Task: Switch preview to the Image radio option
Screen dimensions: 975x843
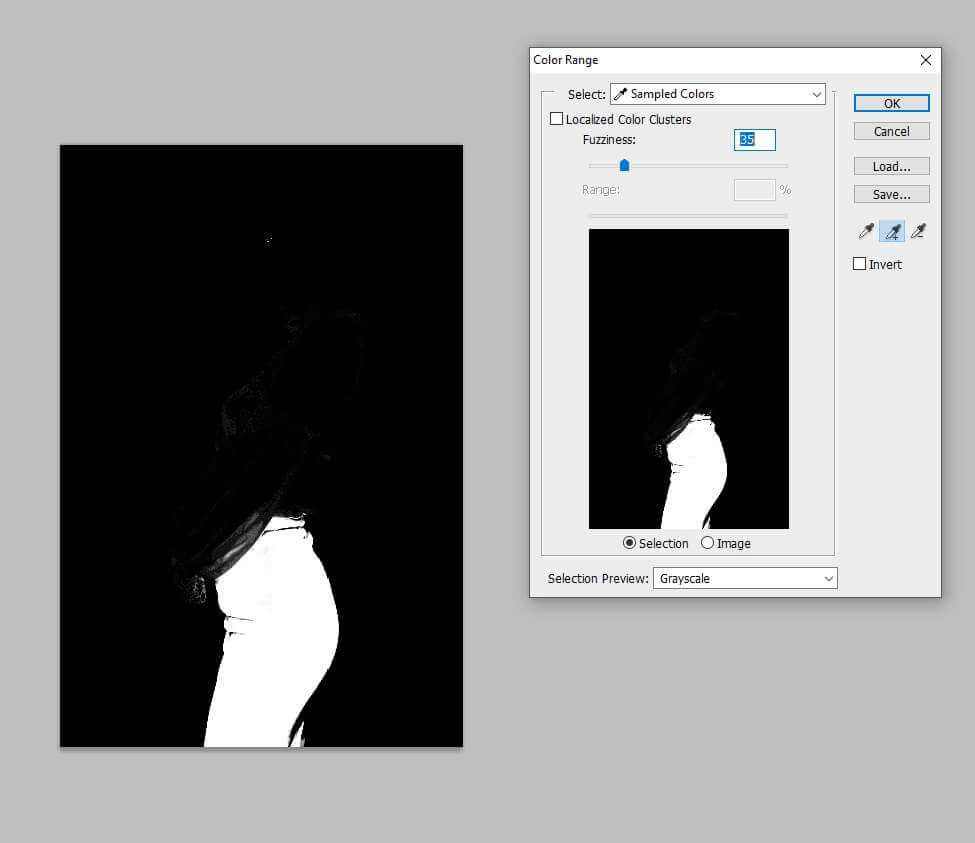Action: pyautogui.click(x=708, y=543)
